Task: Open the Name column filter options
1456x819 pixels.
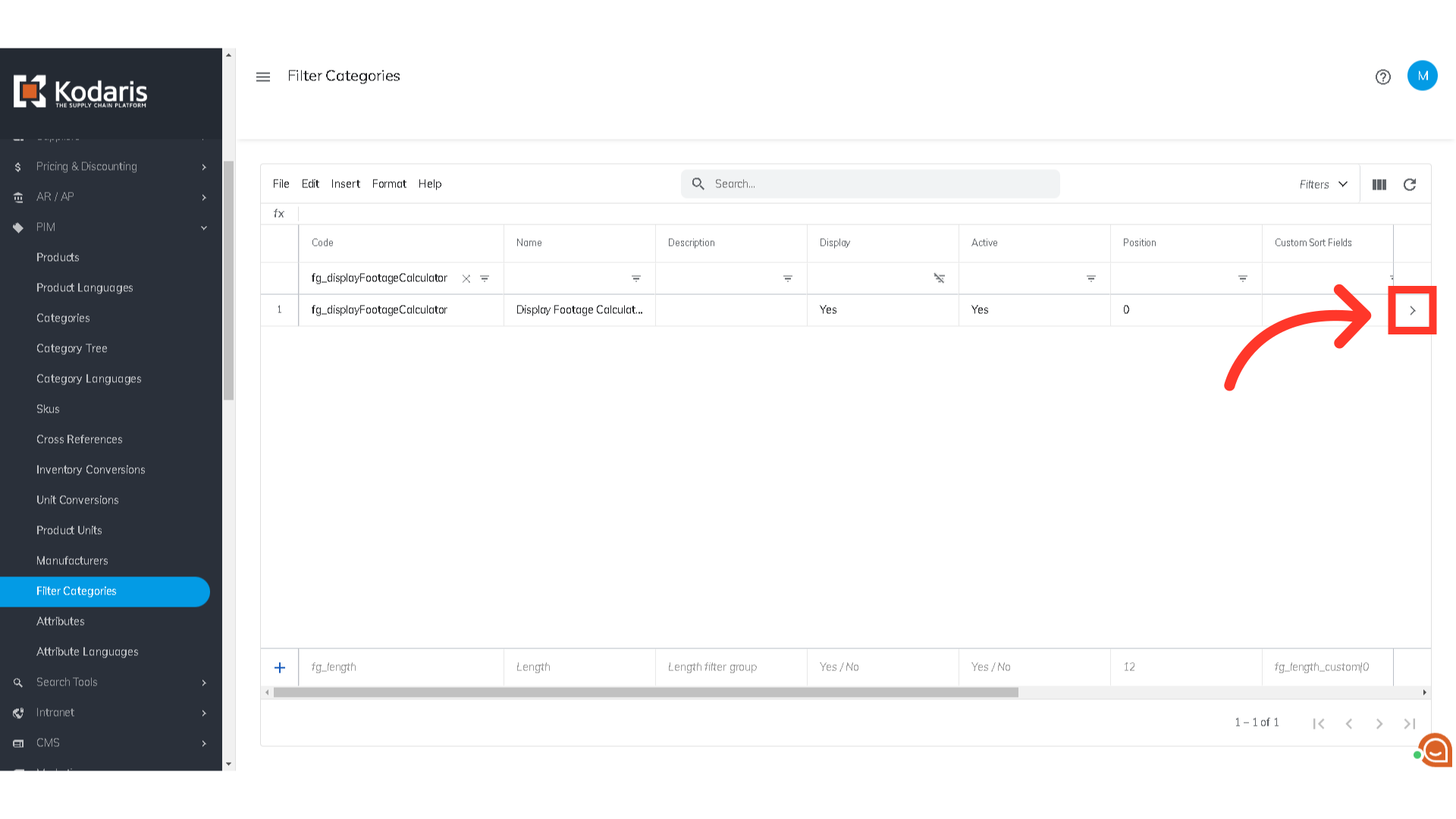Action: tap(635, 278)
